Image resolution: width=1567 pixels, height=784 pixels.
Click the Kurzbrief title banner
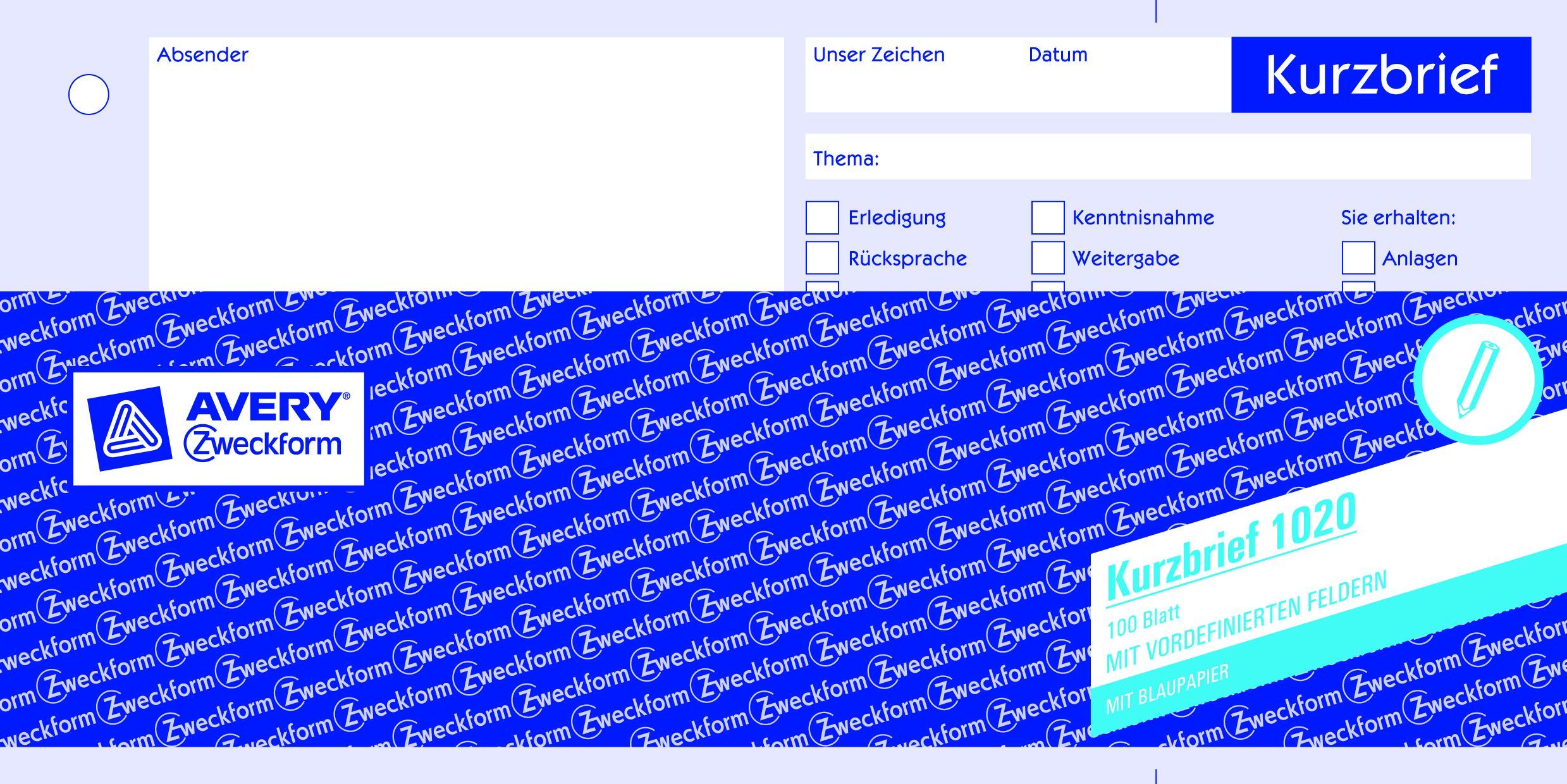click(1381, 75)
